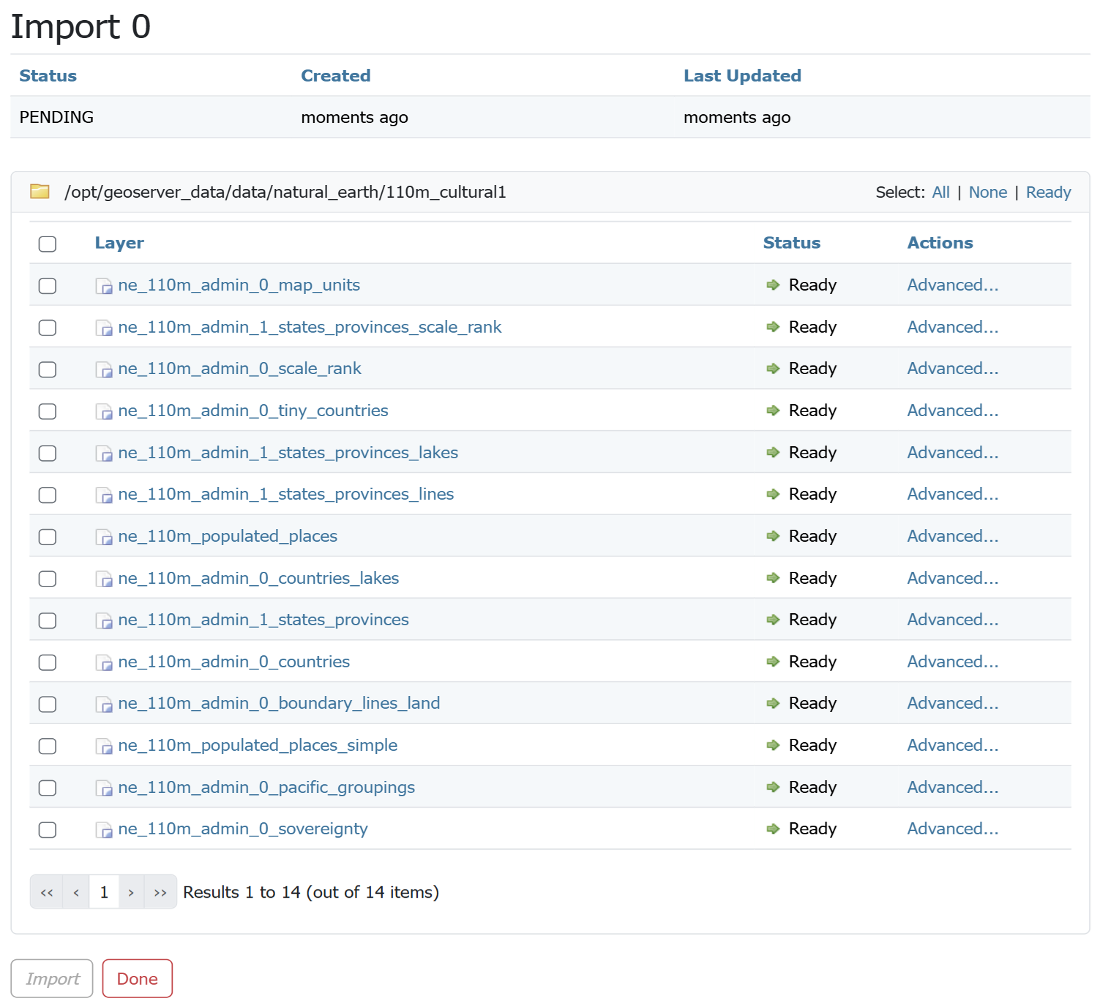This screenshot has height=1000, width=1100.
Task: Click the Import button
Action: (x=52, y=978)
